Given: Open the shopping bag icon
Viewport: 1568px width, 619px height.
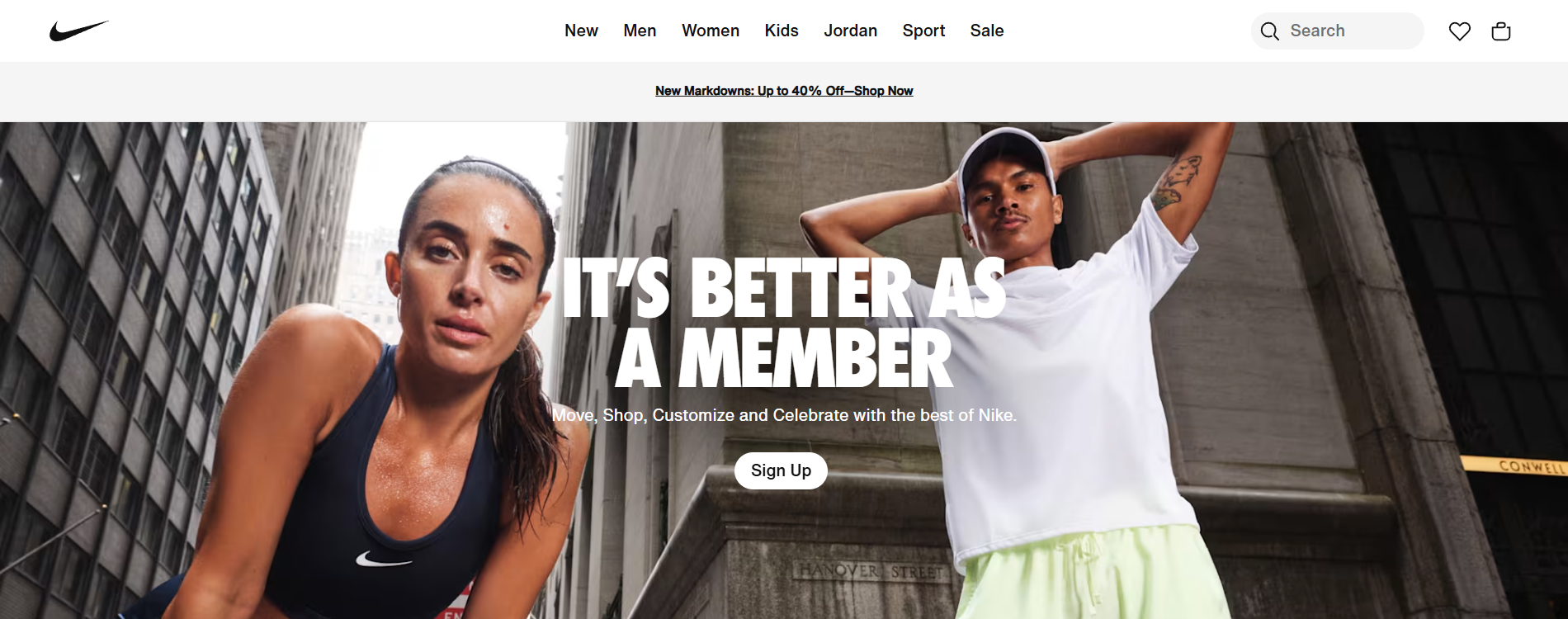Looking at the screenshot, I should tap(1500, 31).
